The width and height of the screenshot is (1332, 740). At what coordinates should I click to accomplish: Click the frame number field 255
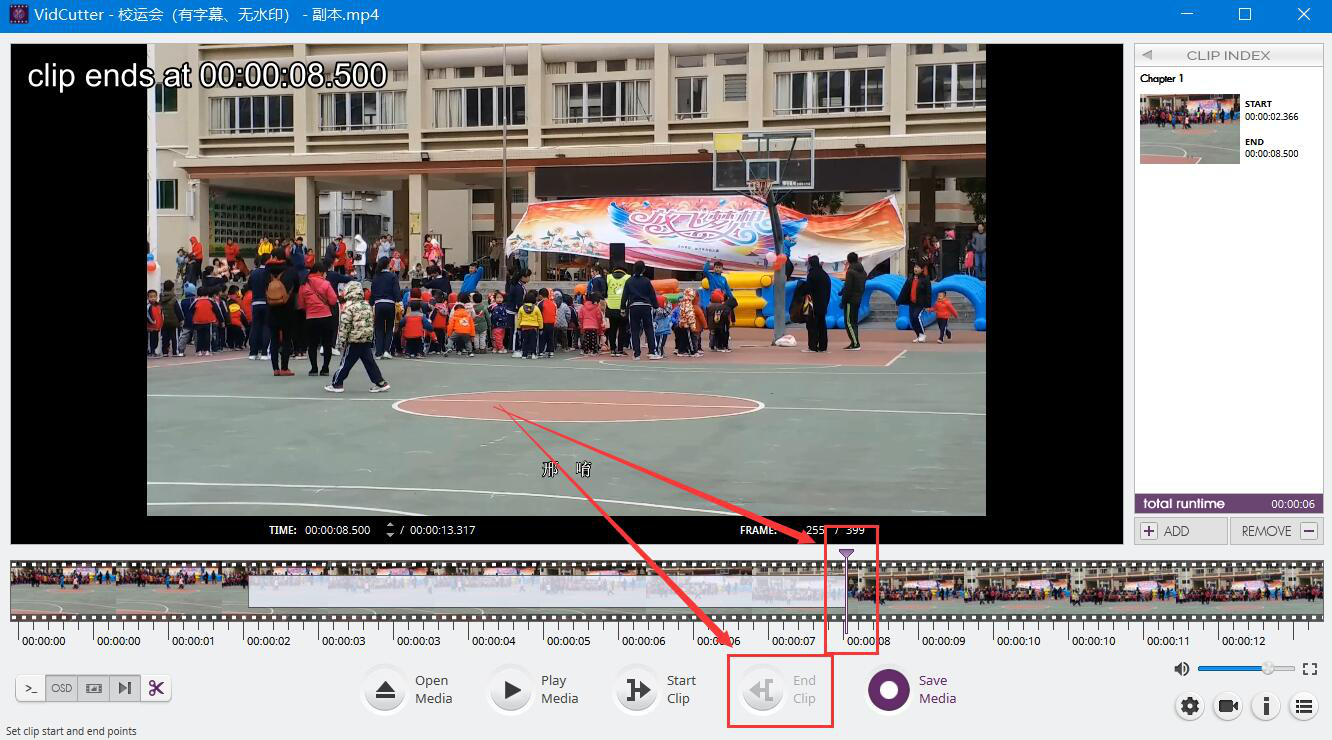[x=816, y=530]
